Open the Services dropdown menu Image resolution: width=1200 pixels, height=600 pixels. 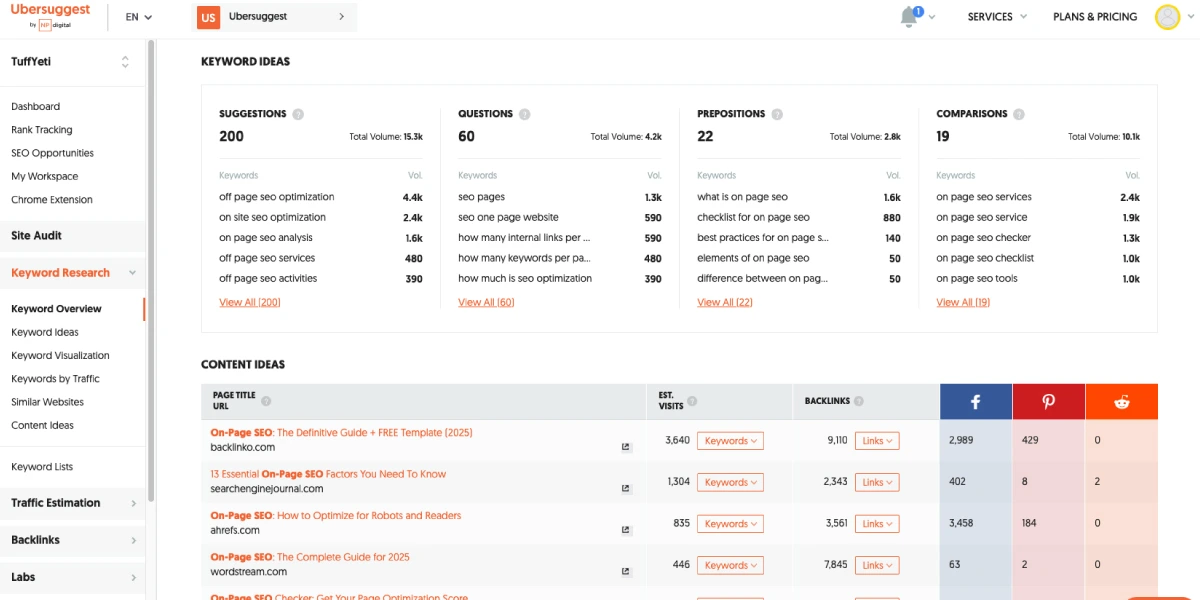click(x=997, y=17)
